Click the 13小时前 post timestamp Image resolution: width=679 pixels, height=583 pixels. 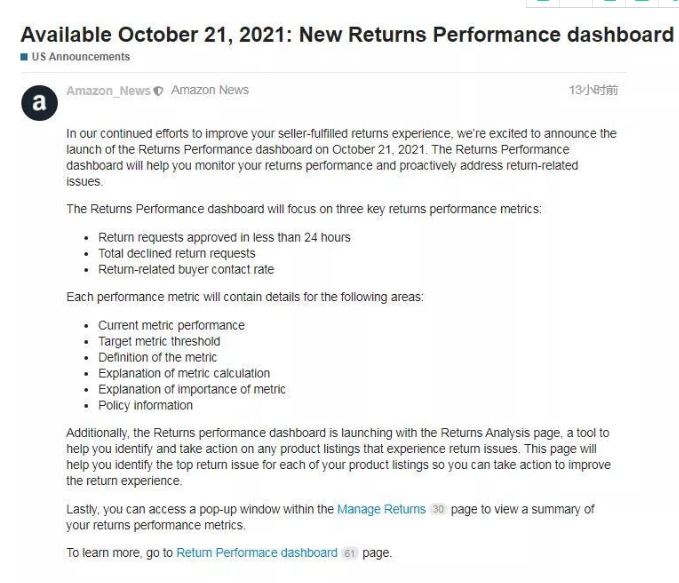pyautogui.click(x=593, y=90)
